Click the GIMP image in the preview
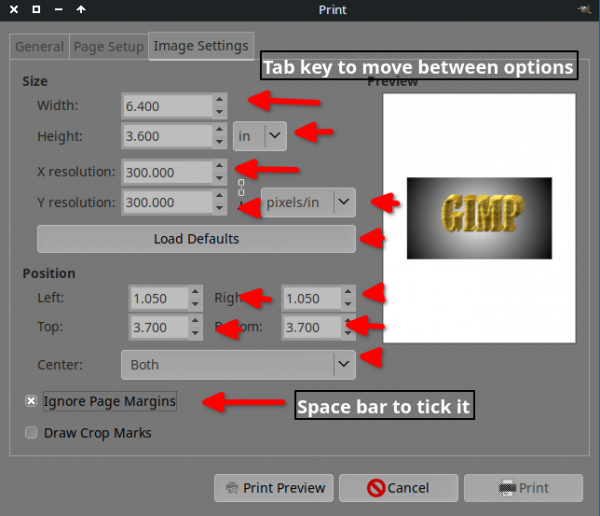This screenshot has width=600, height=516. click(479, 218)
